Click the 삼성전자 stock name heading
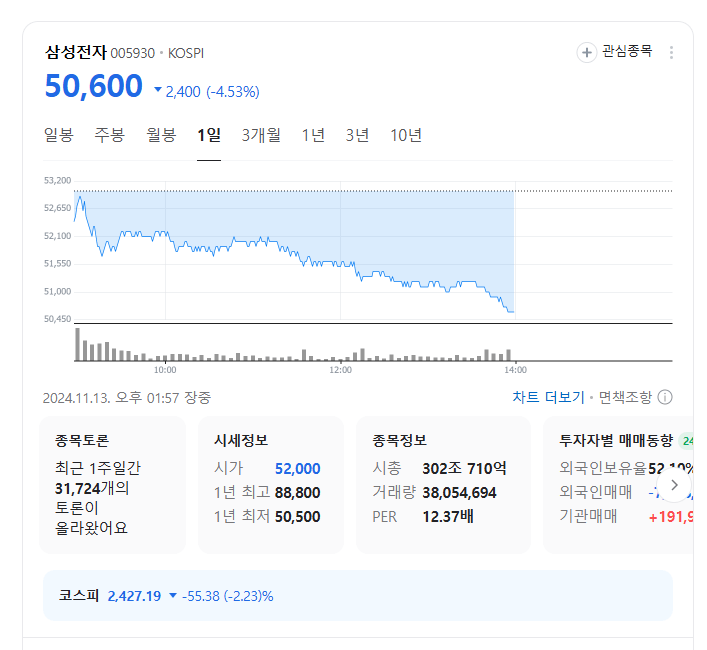The image size is (707, 650). point(75,52)
